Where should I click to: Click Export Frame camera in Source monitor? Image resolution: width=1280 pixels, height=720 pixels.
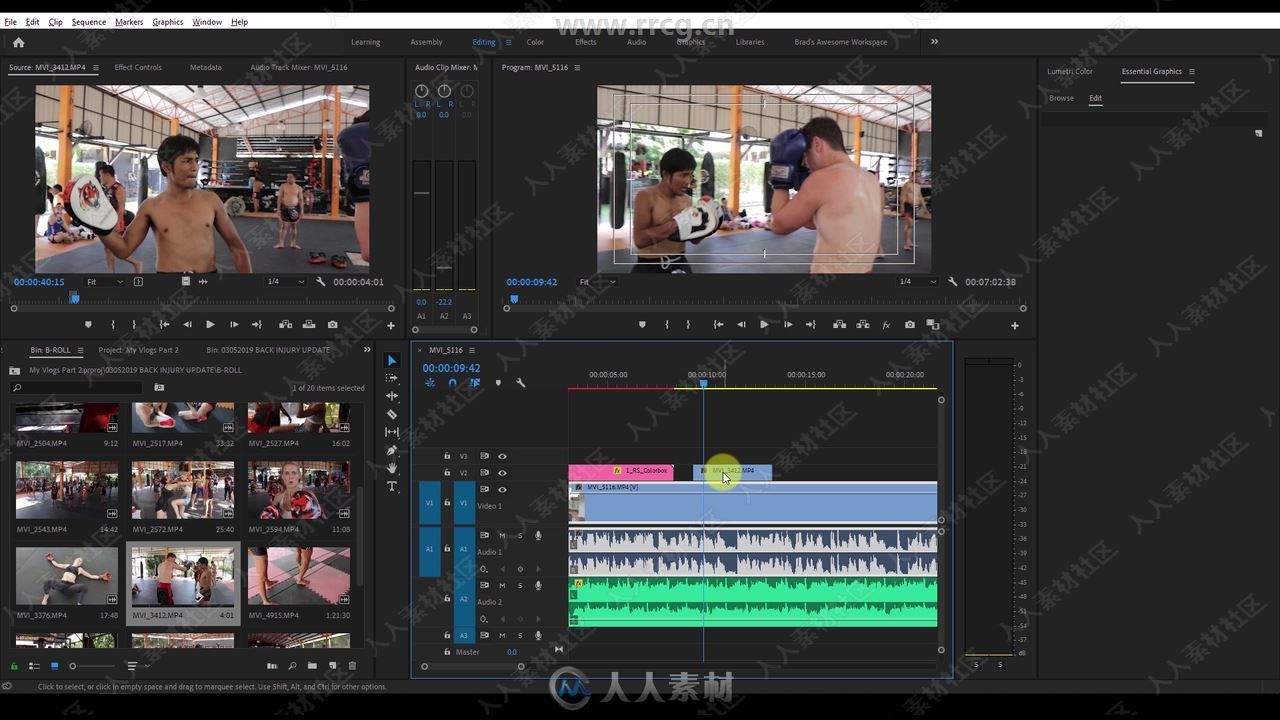pos(332,324)
